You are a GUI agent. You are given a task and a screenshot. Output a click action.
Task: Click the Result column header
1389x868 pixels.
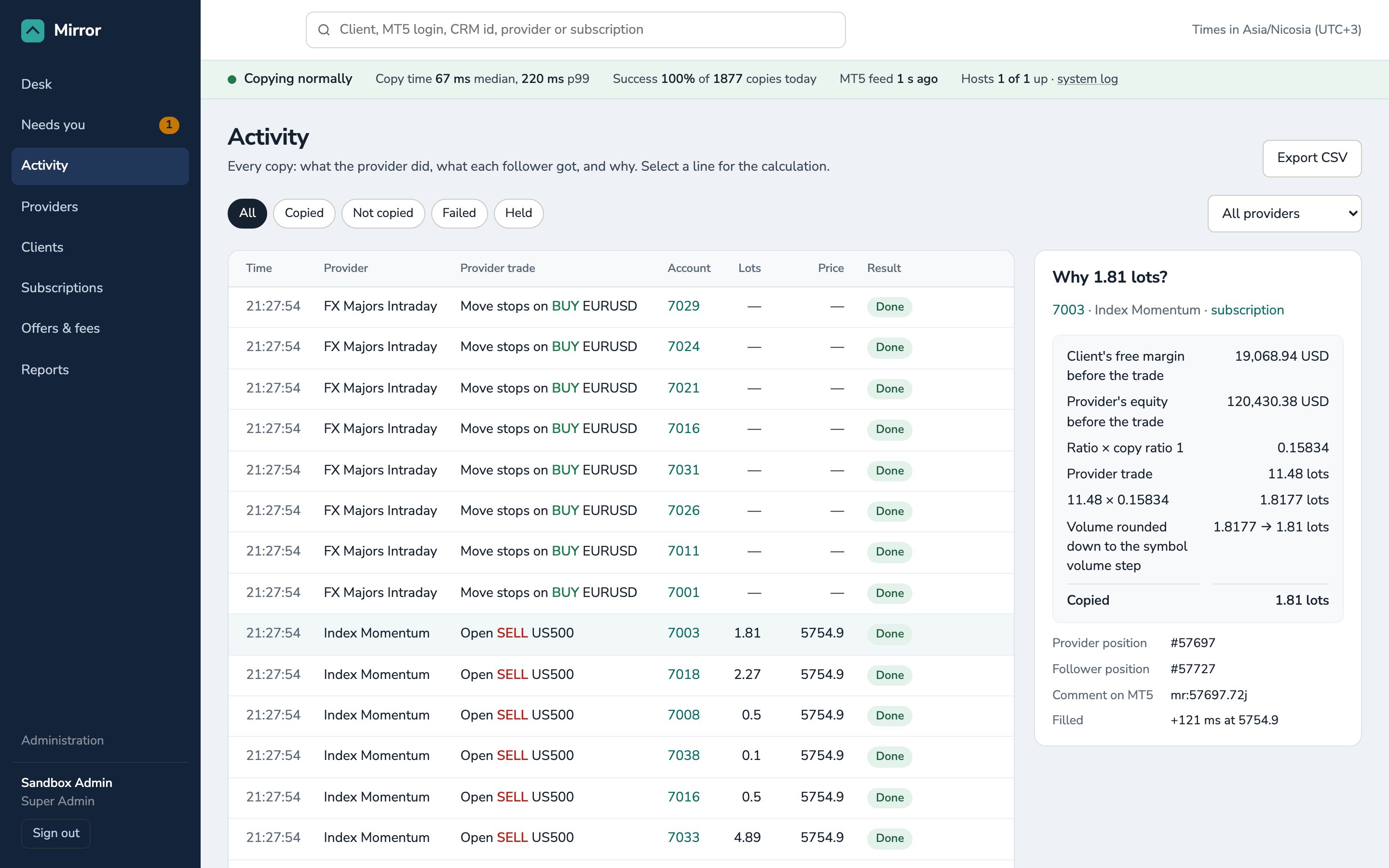[x=884, y=268]
